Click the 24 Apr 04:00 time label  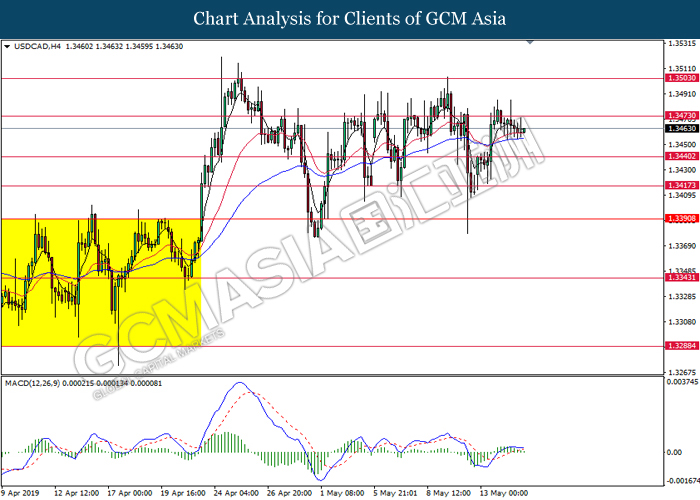(x=236, y=493)
